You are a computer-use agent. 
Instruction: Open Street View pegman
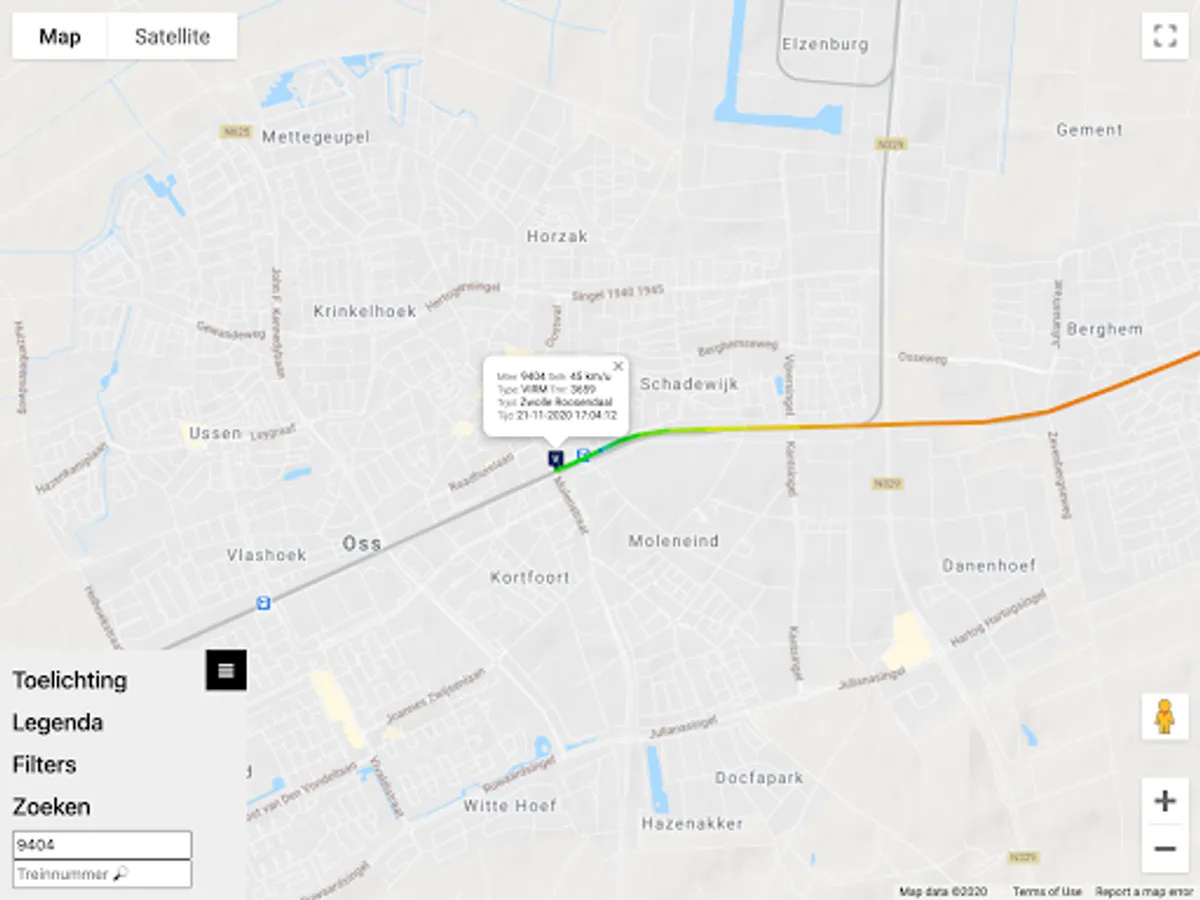pyautogui.click(x=1165, y=716)
